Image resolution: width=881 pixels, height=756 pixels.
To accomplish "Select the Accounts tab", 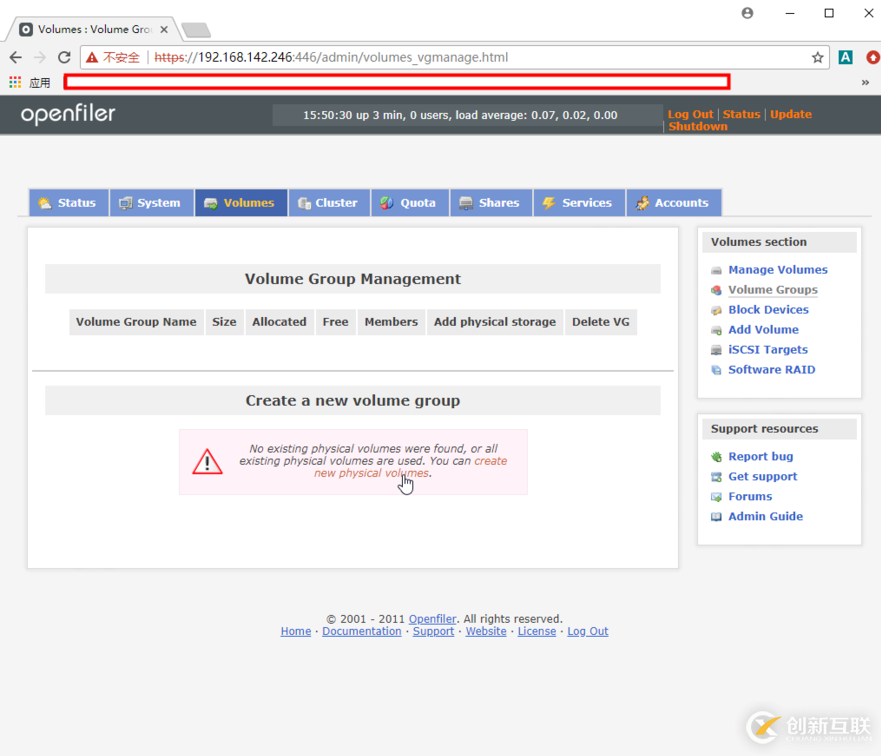I will (673, 203).
